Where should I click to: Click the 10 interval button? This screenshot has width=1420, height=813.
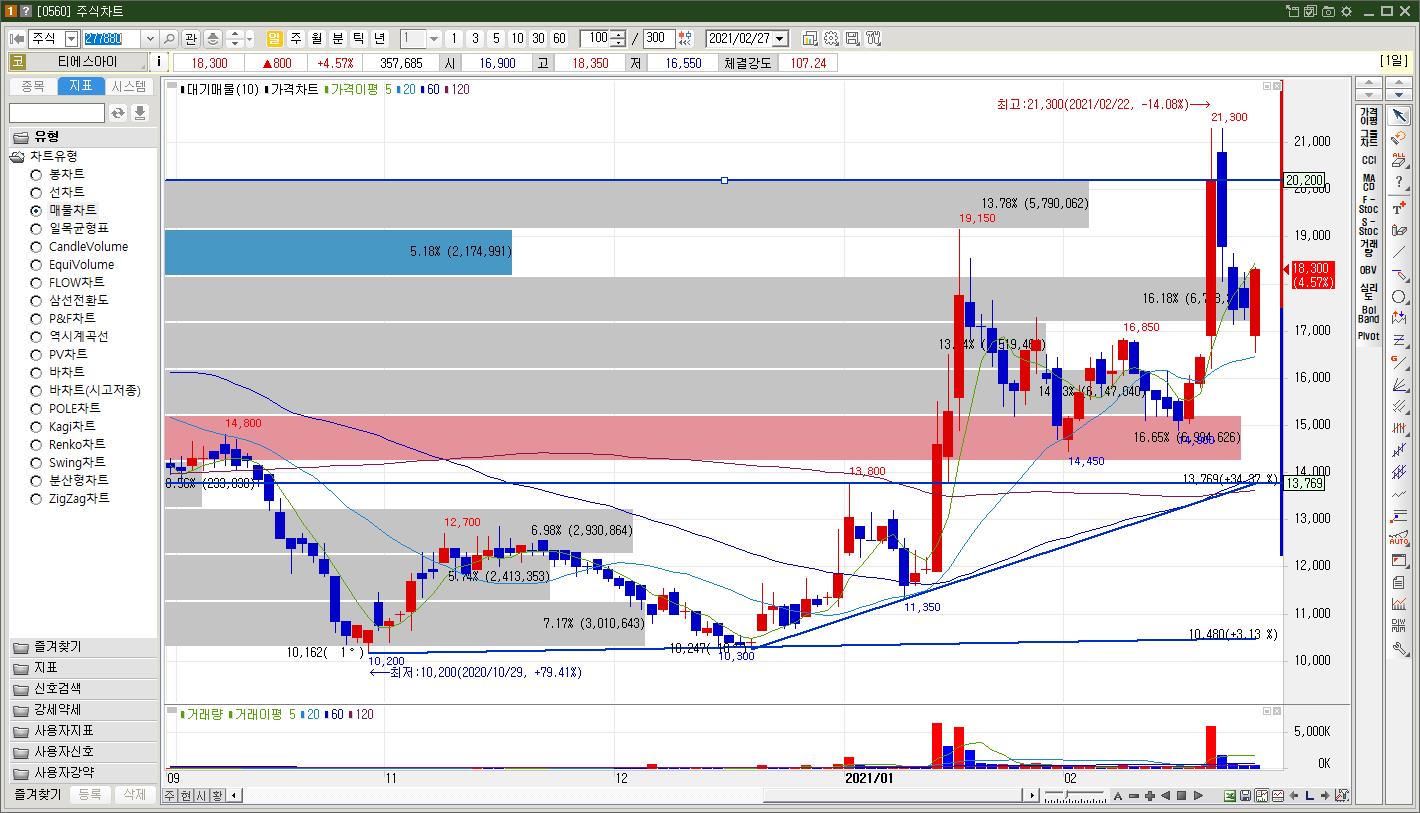[517, 38]
